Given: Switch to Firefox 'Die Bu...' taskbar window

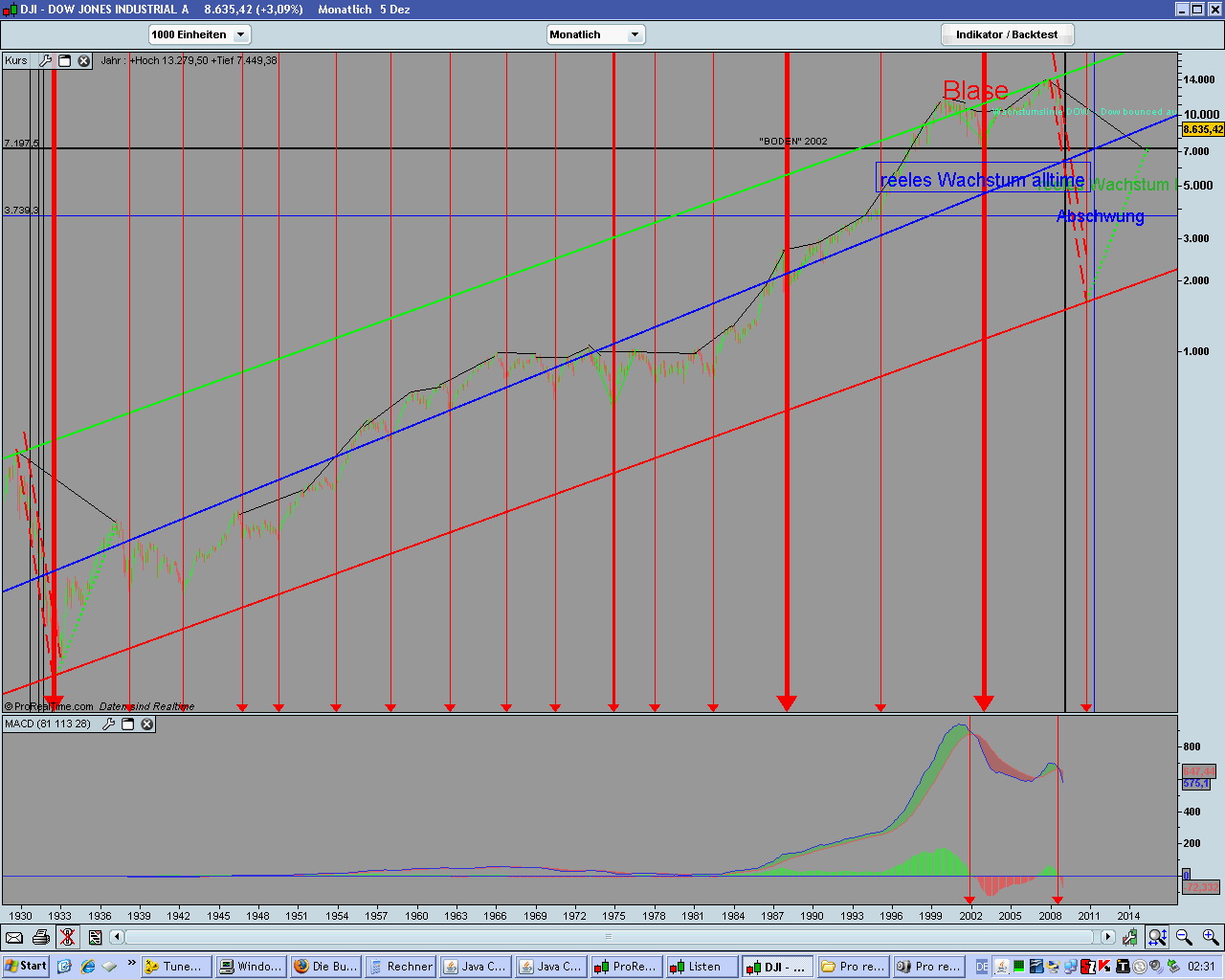Looking at the screenshot, I should (x=324, y=967).
